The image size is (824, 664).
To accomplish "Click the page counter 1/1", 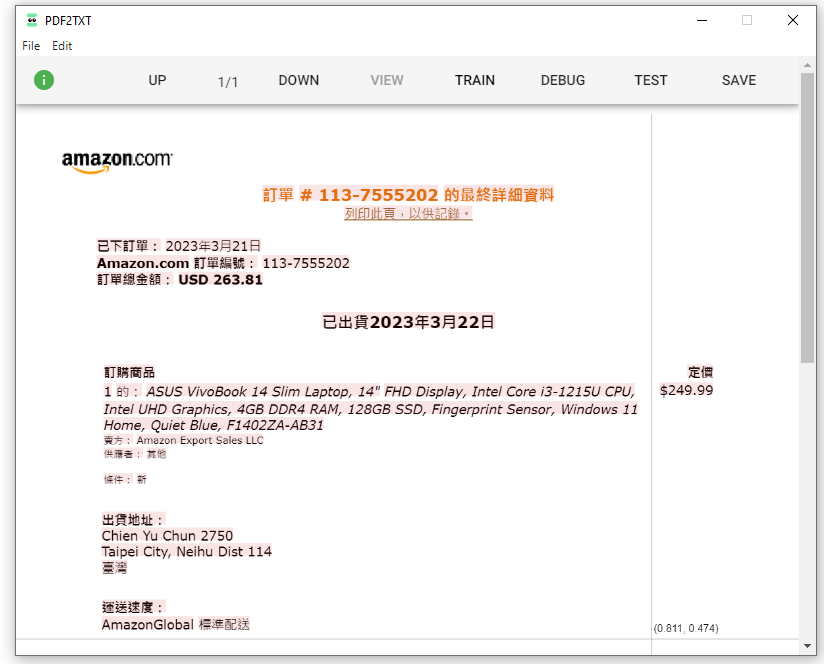I will [x=228, y=82].
